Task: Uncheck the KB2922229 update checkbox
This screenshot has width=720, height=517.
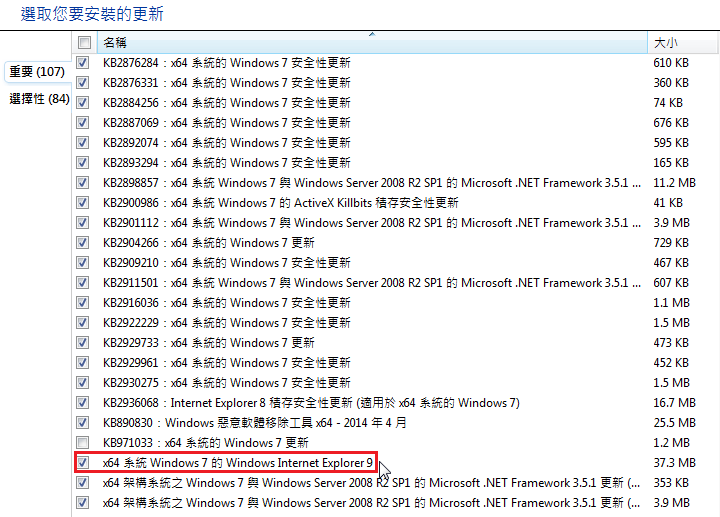Action: click(83, 323)
